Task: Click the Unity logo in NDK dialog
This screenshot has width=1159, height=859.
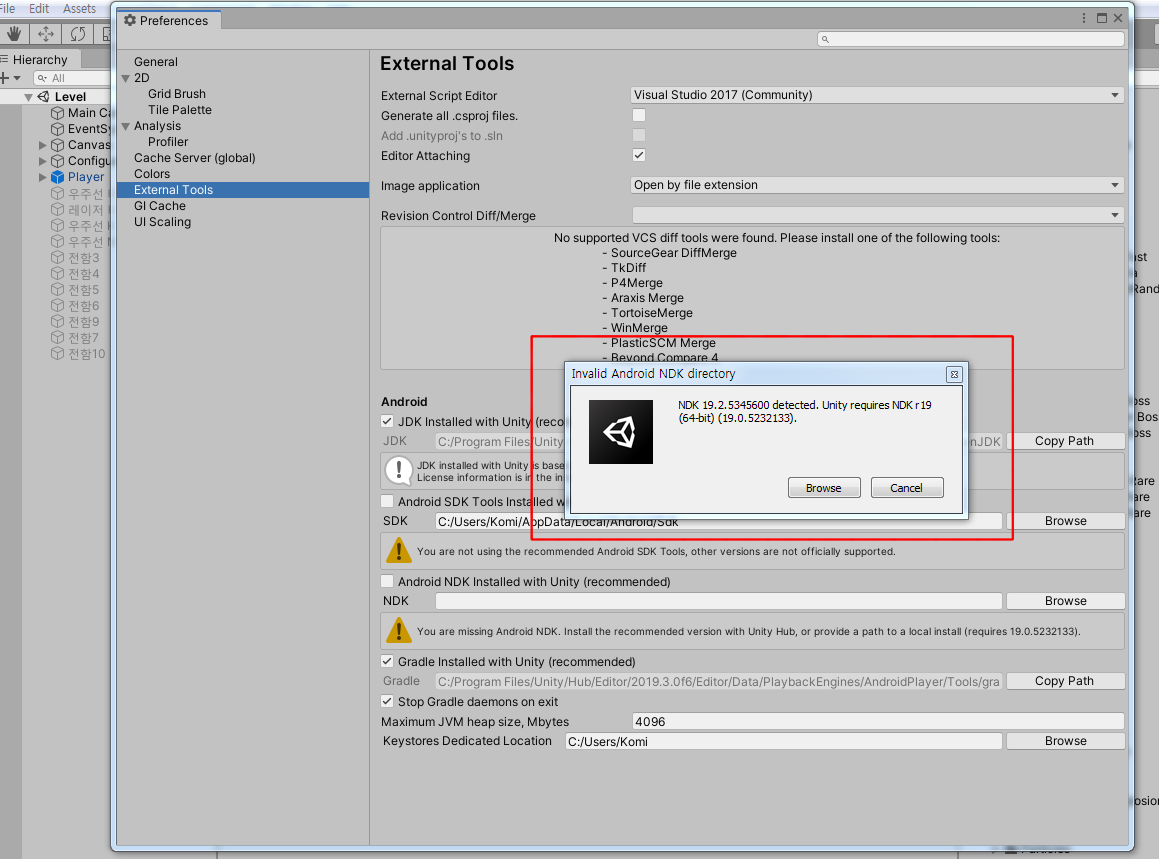Action: pos(621,432)
